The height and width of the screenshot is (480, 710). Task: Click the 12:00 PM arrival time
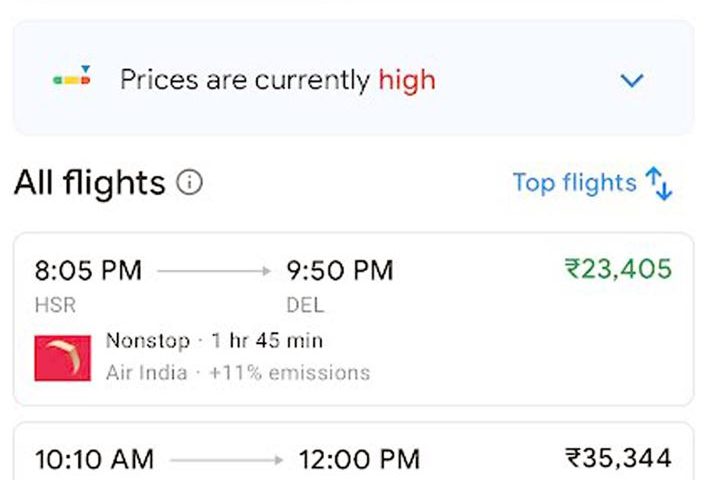(359, 460)
